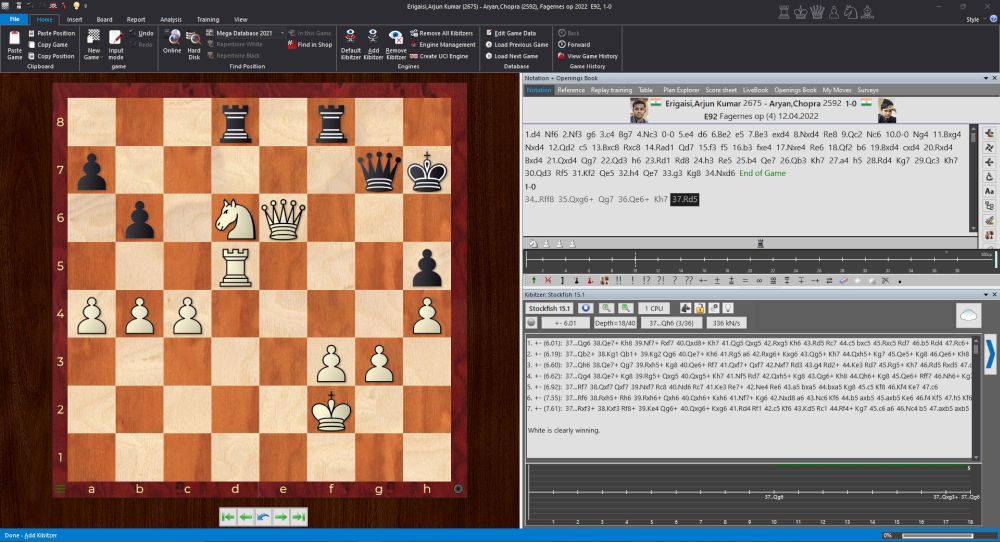Click the 1 CPU button
1000x542 pixels.
[656, 308]
